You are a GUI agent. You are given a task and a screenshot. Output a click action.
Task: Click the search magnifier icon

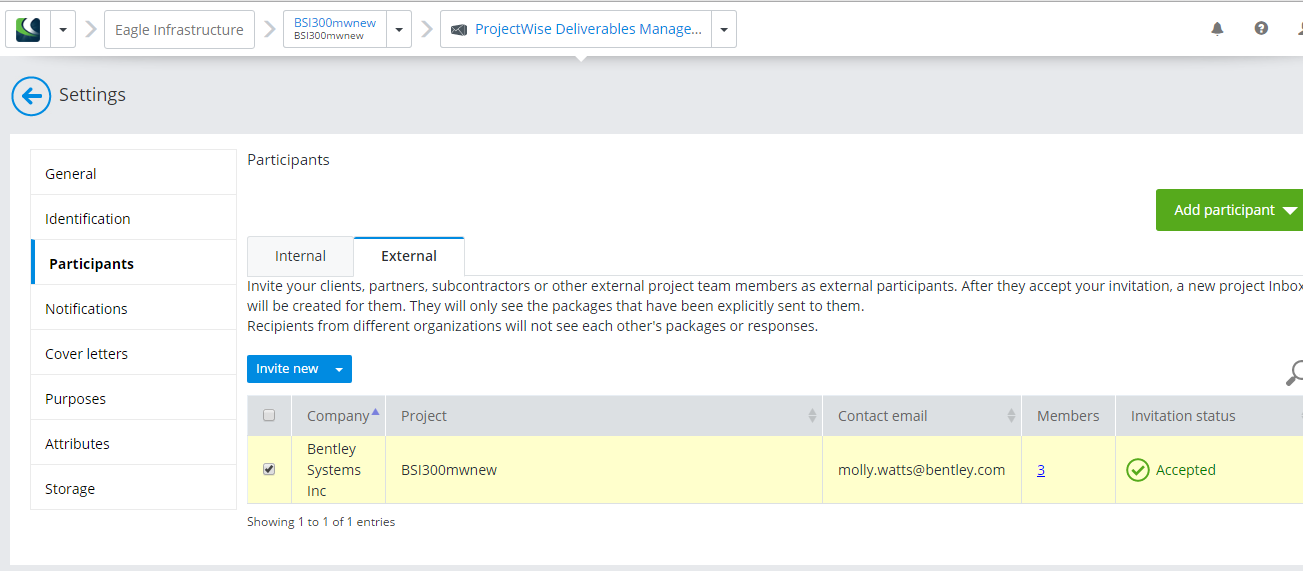[1294, 373]
